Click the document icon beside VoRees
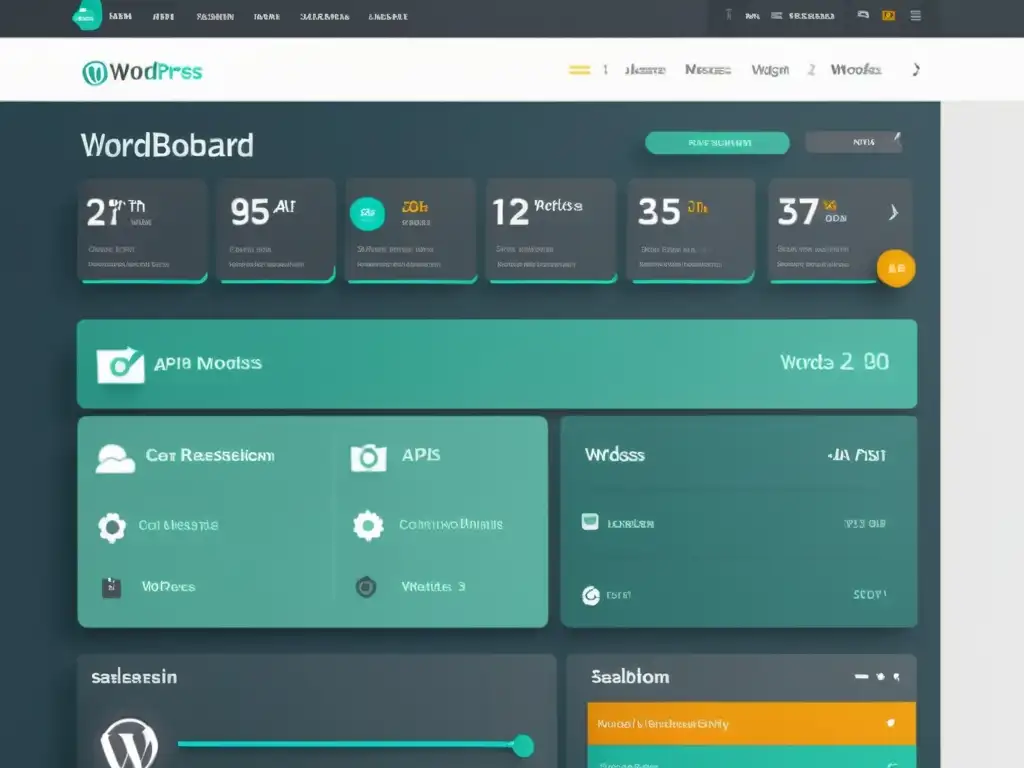 [111, 587]
